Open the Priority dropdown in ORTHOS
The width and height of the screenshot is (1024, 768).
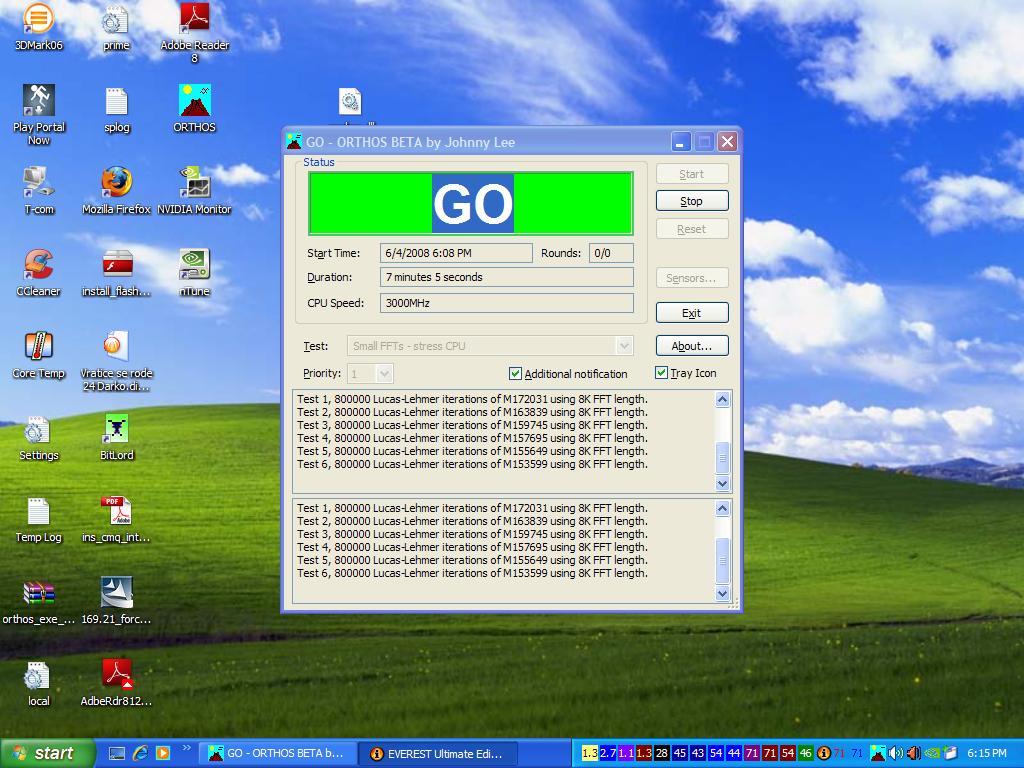(x=370, y=374)
